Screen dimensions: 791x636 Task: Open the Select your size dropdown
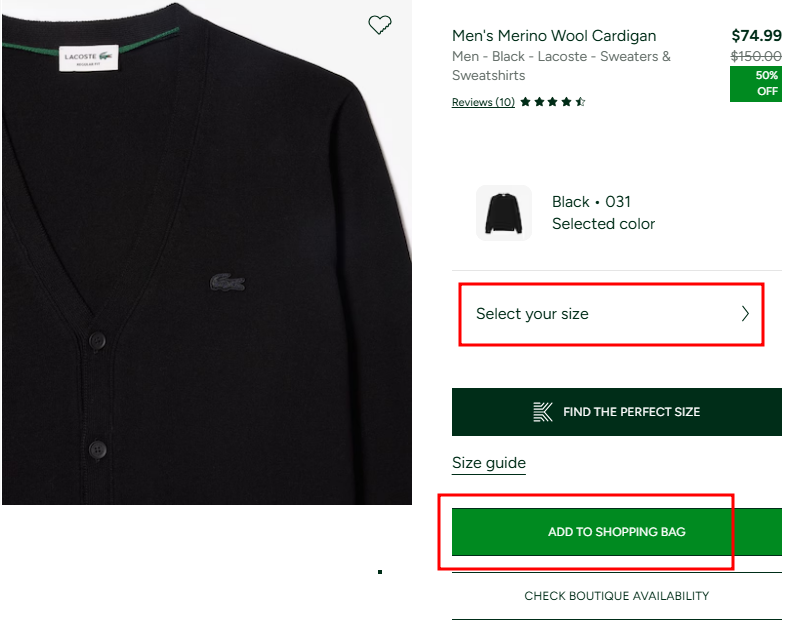(x=611, y=314)
